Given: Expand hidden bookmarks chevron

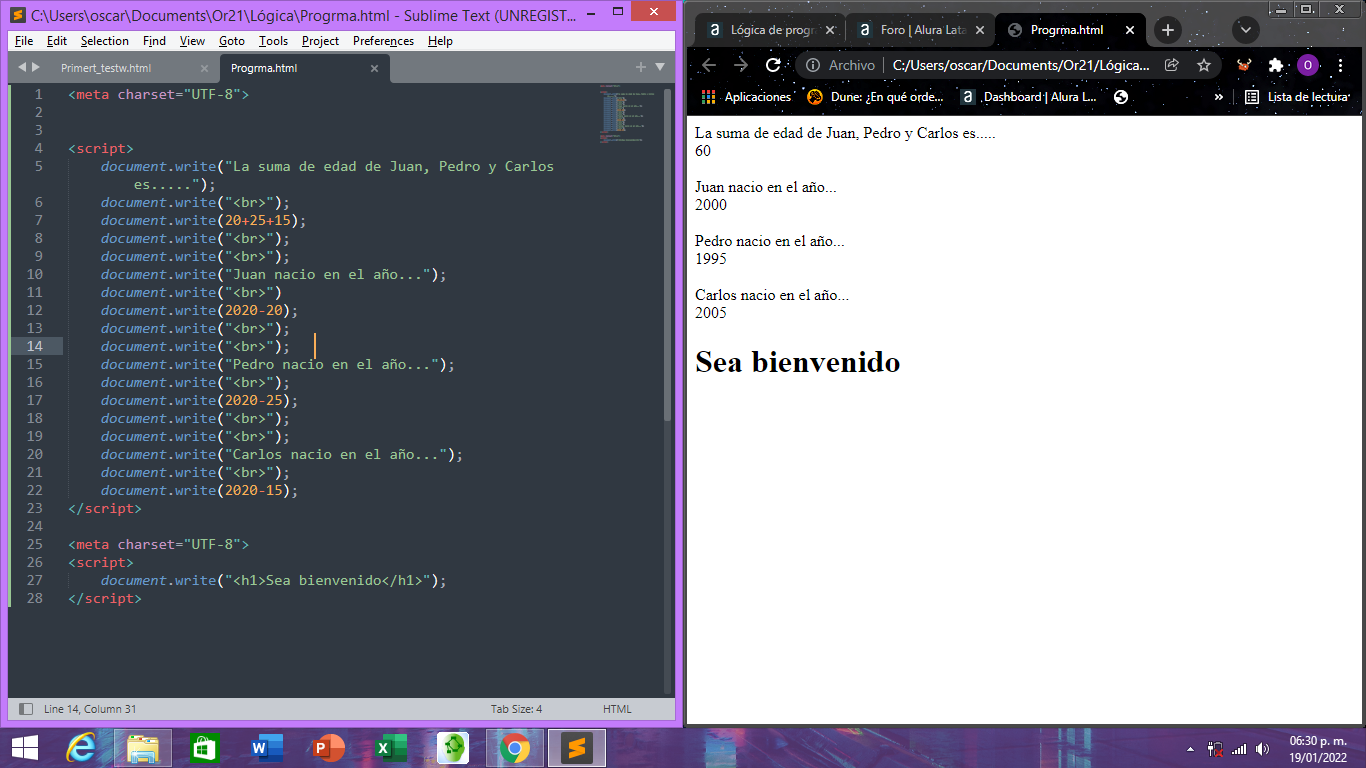Looking at the screenshot, I should (1218, 97).
